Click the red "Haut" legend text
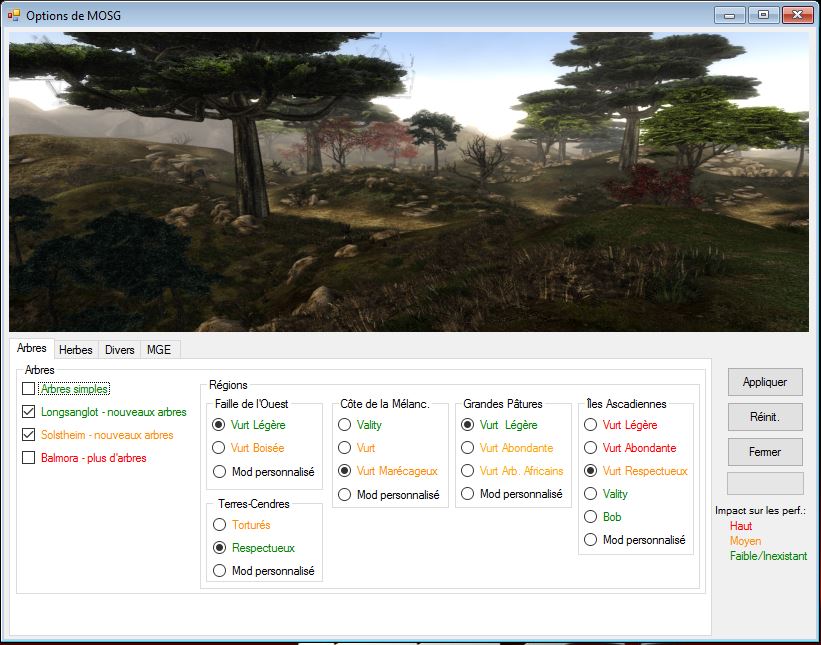The image size is (821, 645). 741,526
